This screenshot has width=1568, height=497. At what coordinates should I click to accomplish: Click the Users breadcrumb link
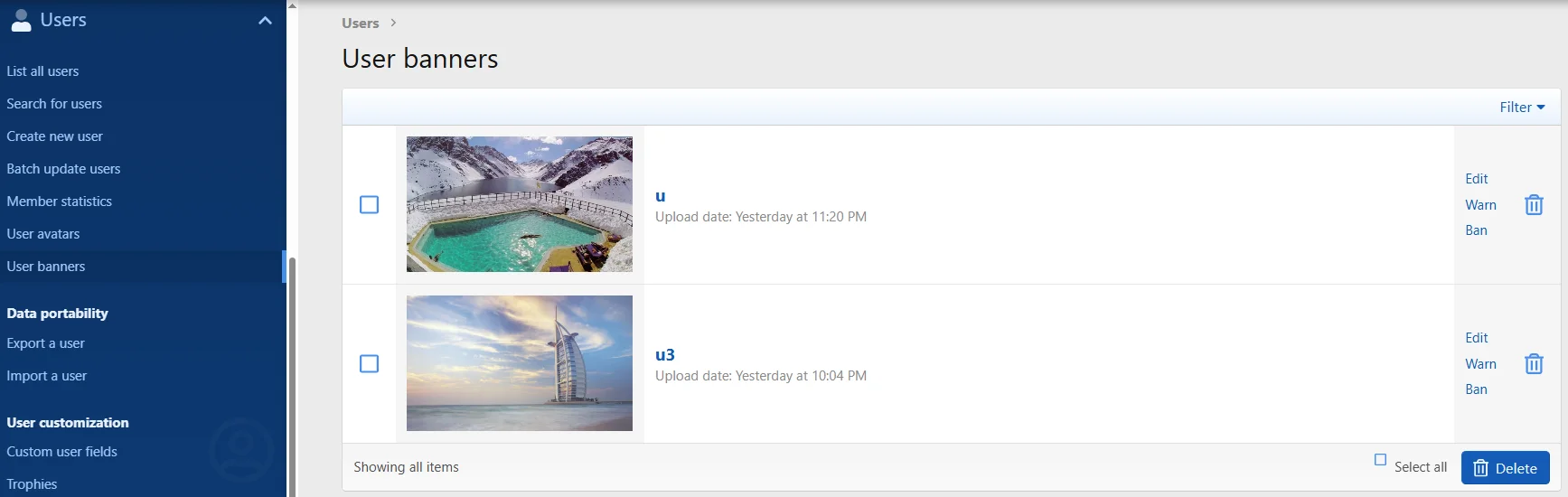[360, 23]
